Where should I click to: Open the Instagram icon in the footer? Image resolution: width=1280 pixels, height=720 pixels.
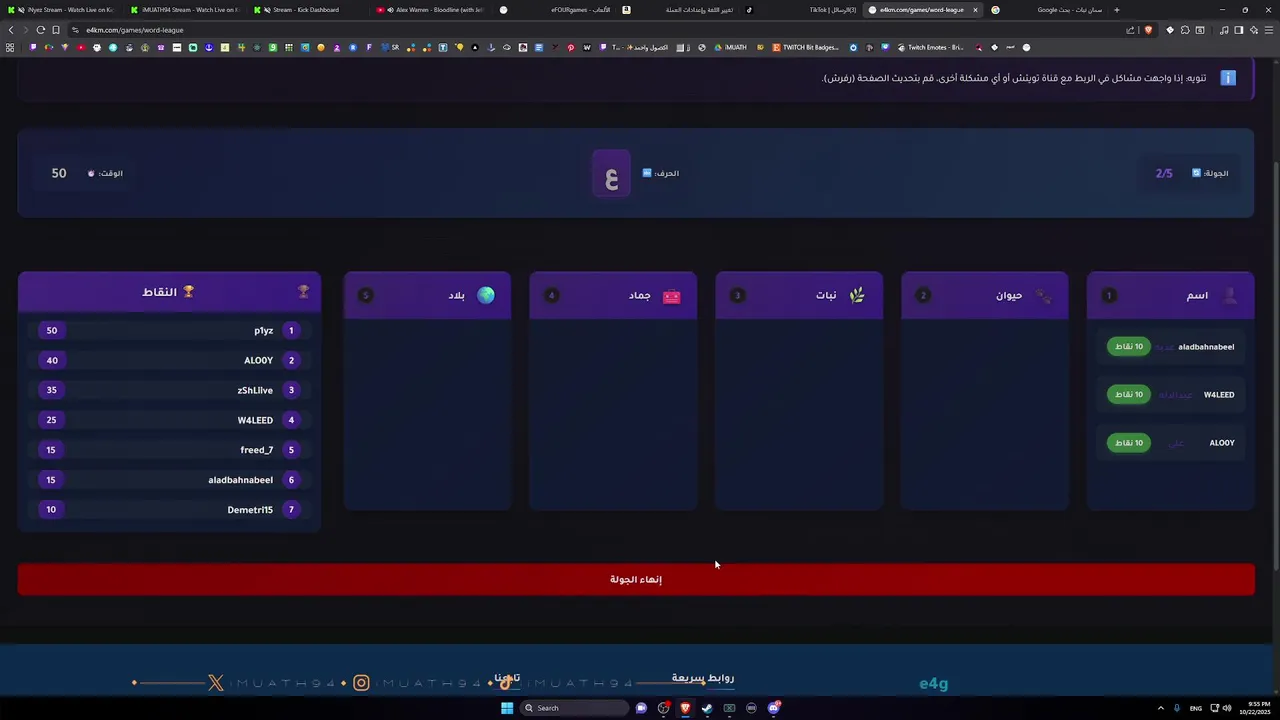[x=361, y=683]
